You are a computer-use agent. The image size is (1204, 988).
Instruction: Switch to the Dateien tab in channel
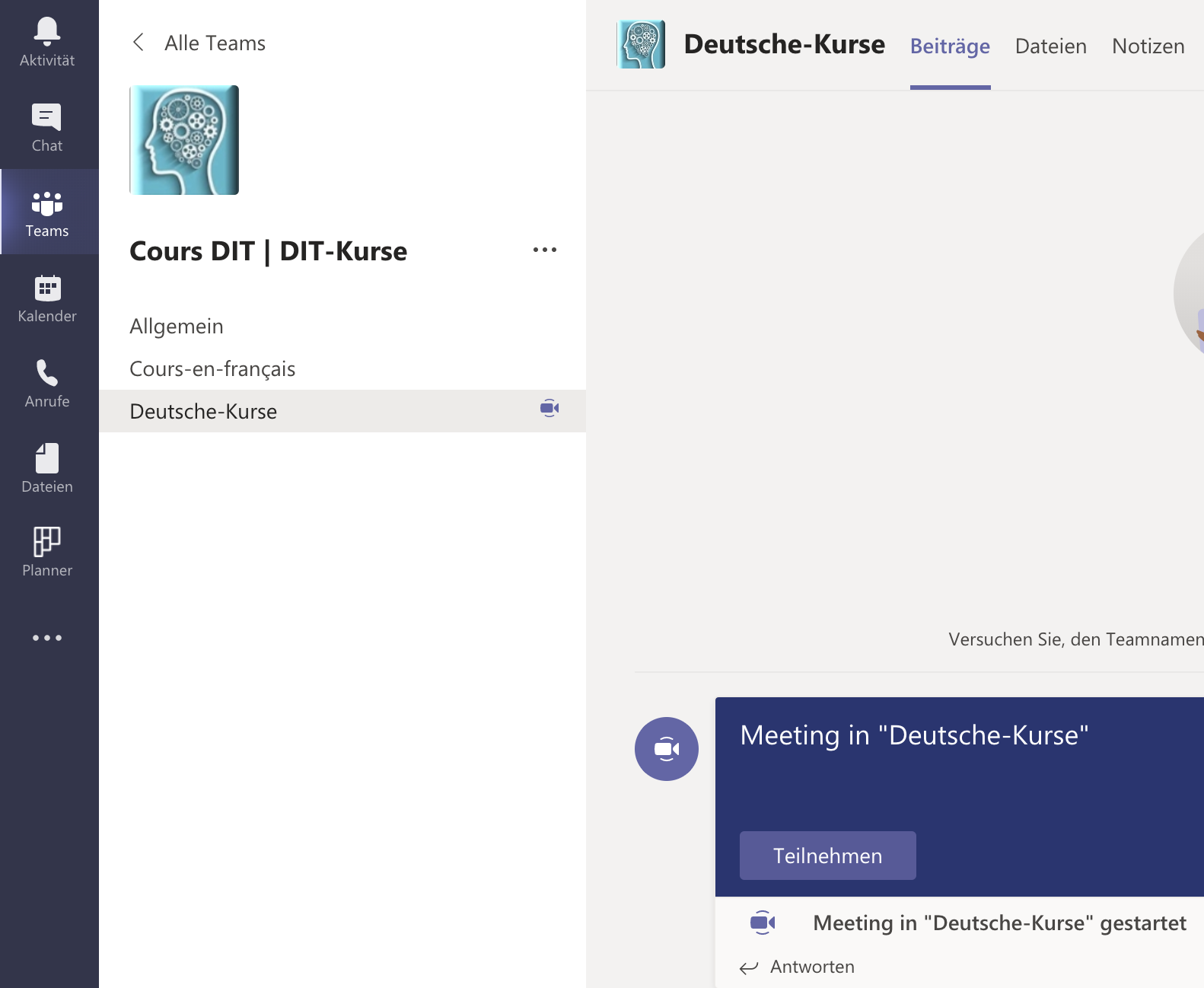click(x=1051, y=46)
